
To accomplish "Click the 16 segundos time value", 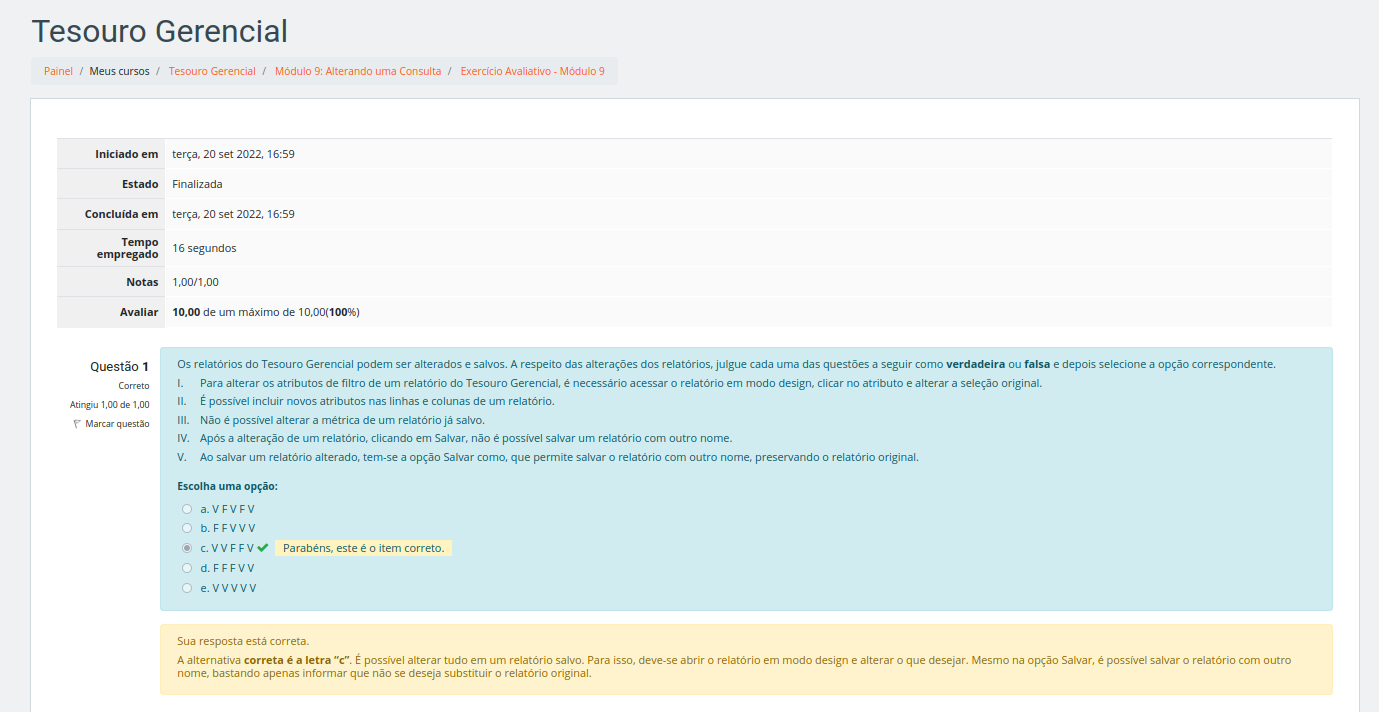I will click(204, 248).
